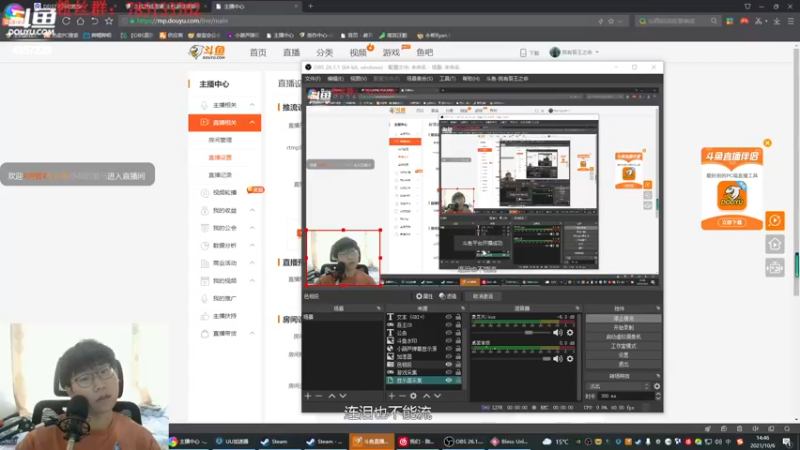Toggle visibility of the 色钥控 source
The image size is (800, 450).
[x=448, y=364]
